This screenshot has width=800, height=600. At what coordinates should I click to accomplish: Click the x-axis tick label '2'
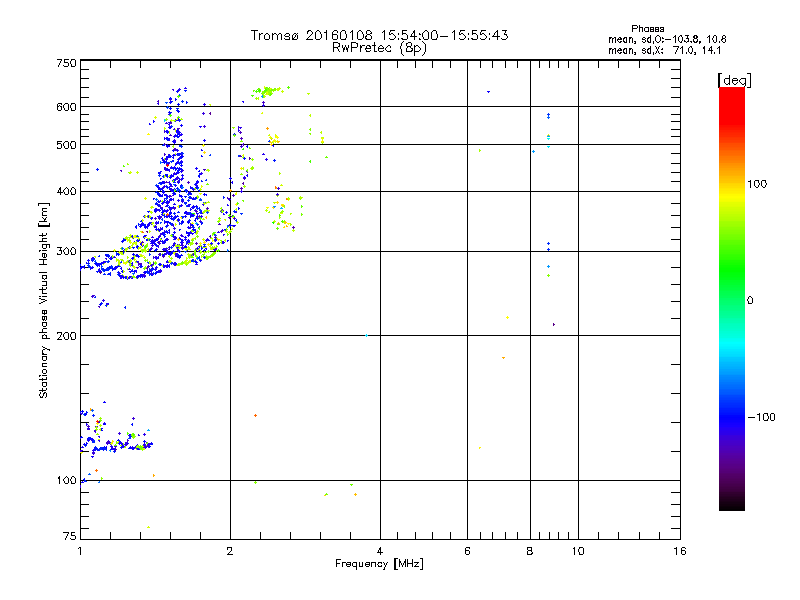click(x=230, y=551)
